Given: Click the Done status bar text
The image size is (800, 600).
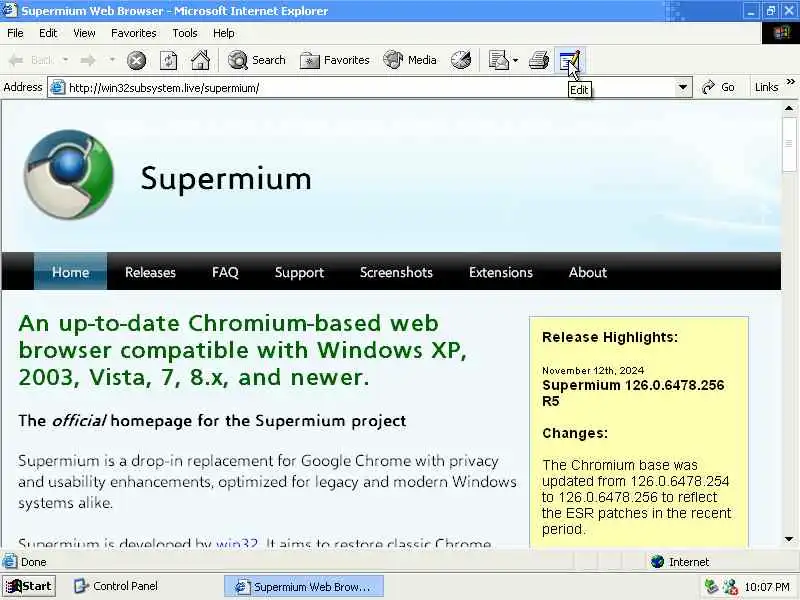Looking at the screenshot, I should click(34, 562).
